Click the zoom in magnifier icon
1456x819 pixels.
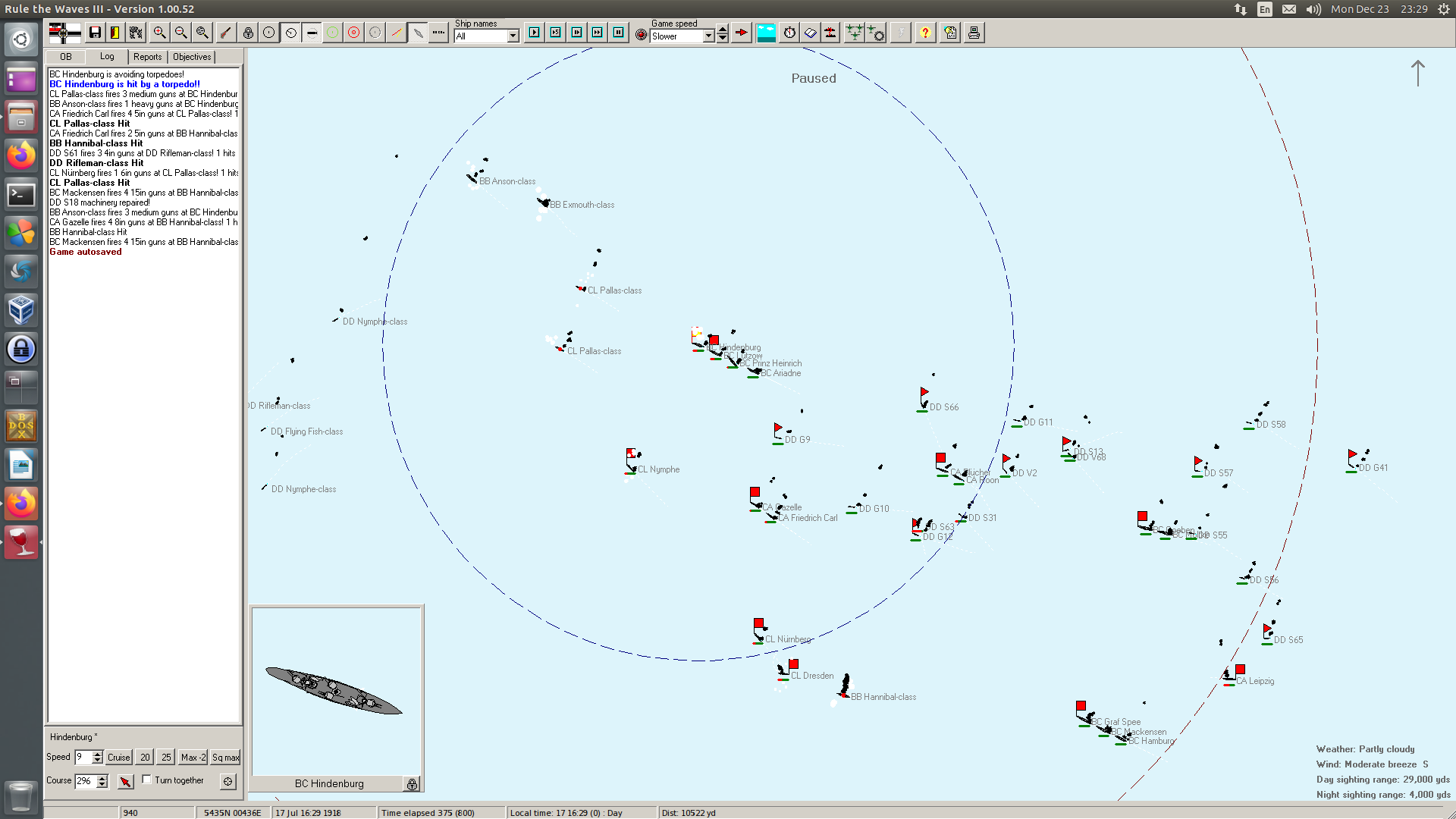[x=159, y=33]
